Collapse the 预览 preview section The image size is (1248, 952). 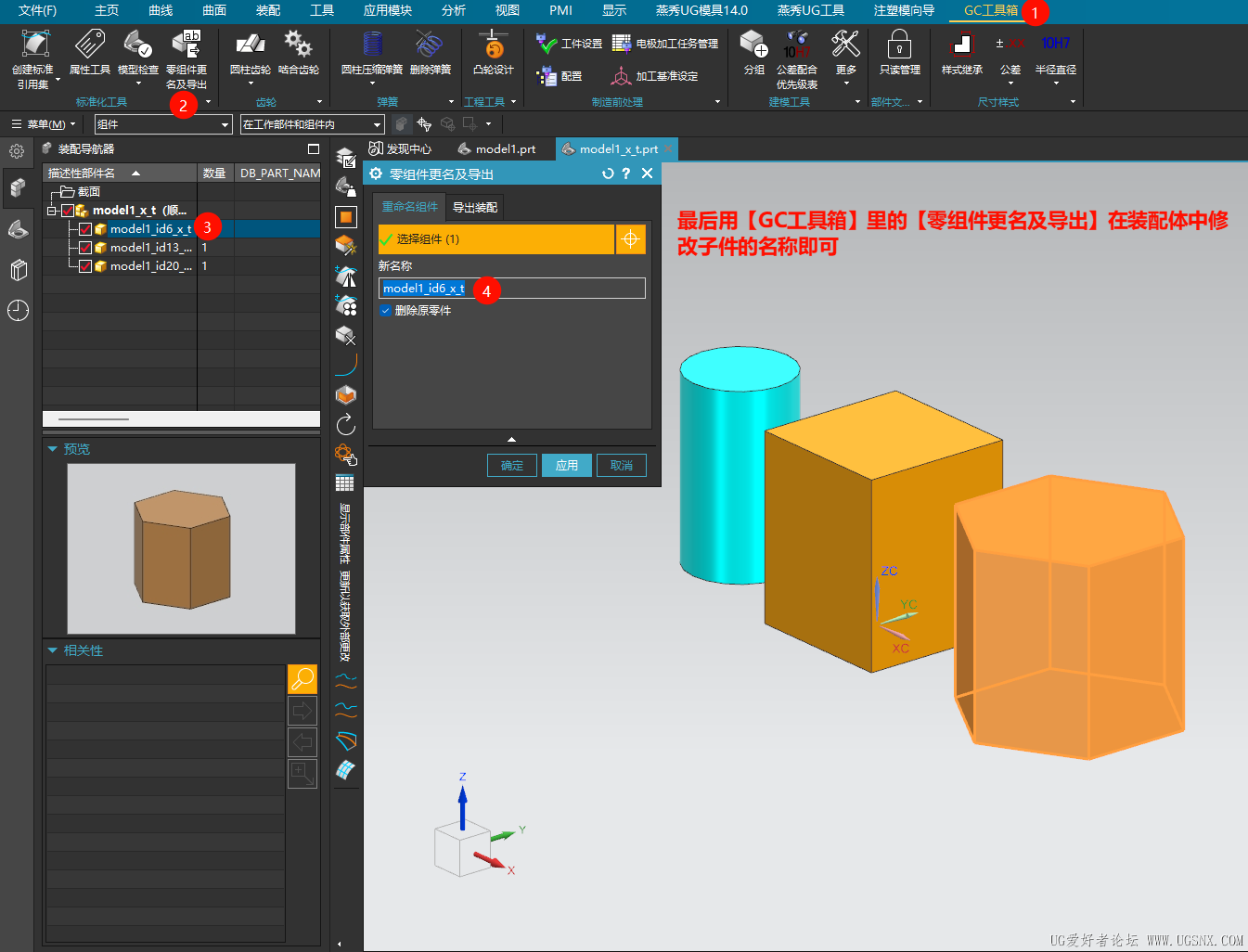coord(53,449)
